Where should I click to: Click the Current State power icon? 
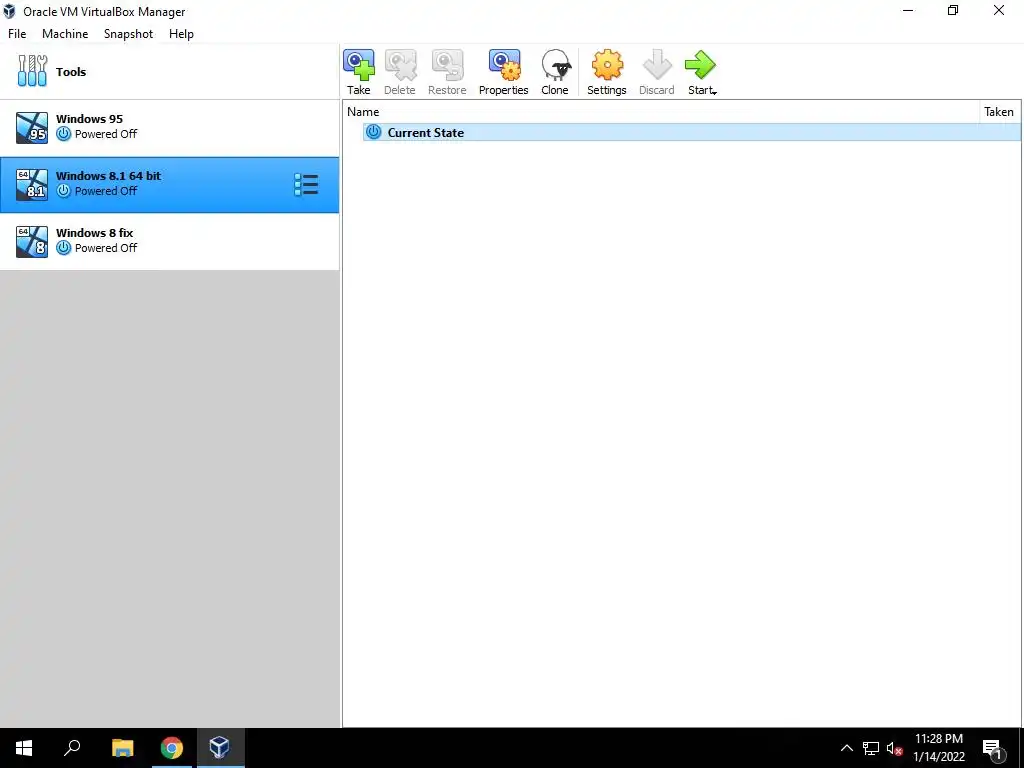[x=374, y=132]
